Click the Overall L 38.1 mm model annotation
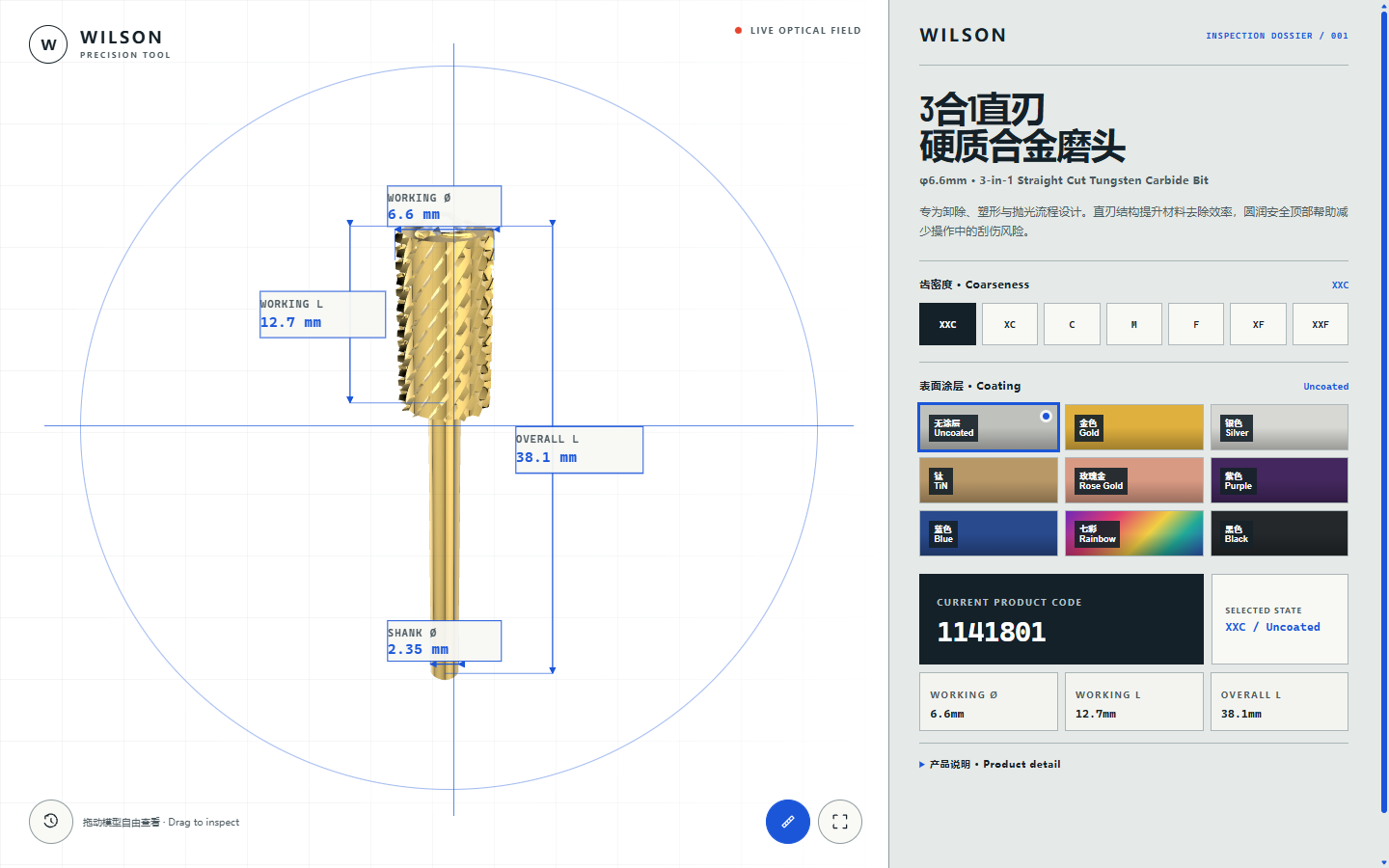 [580, 449]
